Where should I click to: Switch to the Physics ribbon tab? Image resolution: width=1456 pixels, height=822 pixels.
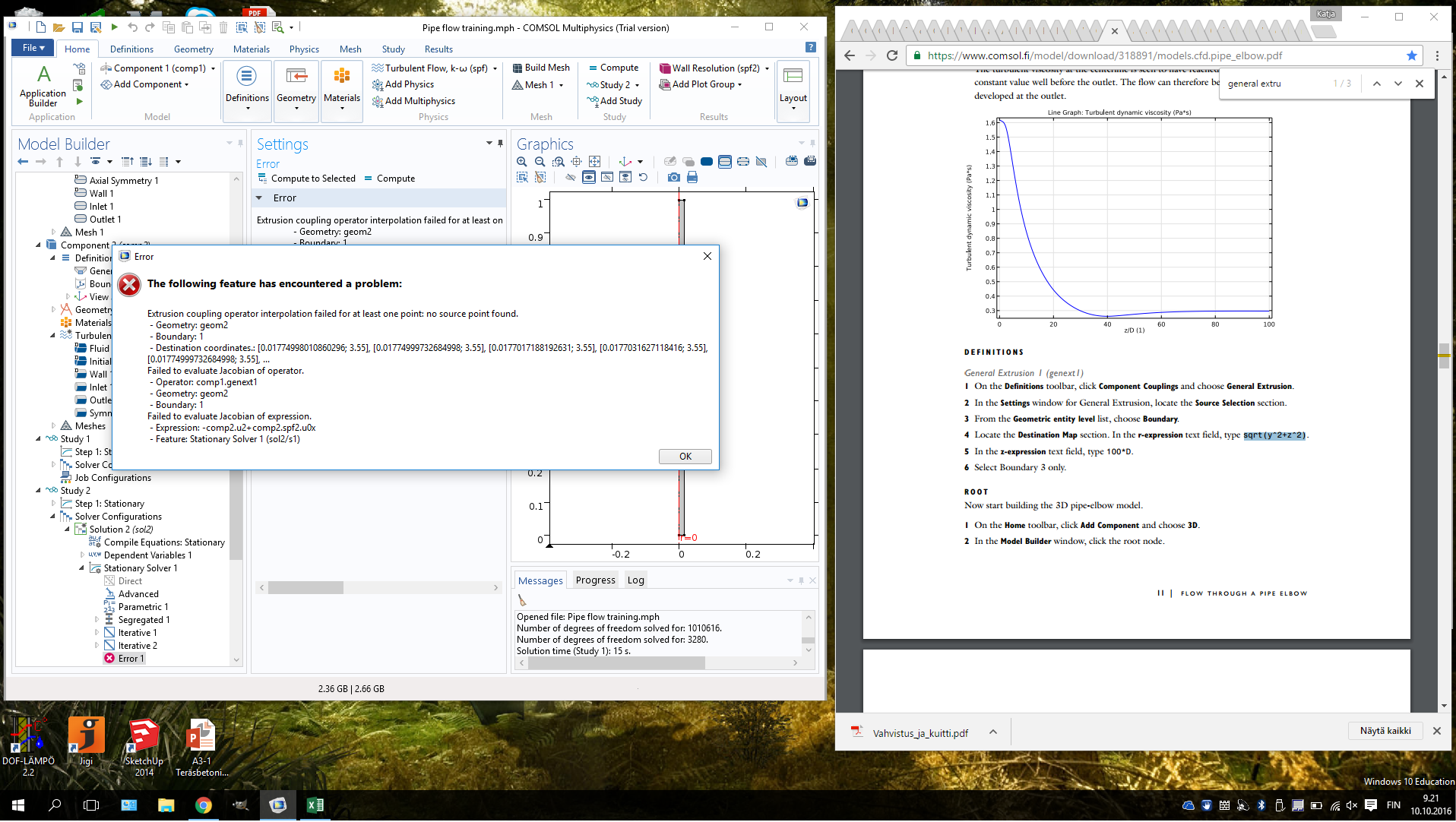click(303, 49)
